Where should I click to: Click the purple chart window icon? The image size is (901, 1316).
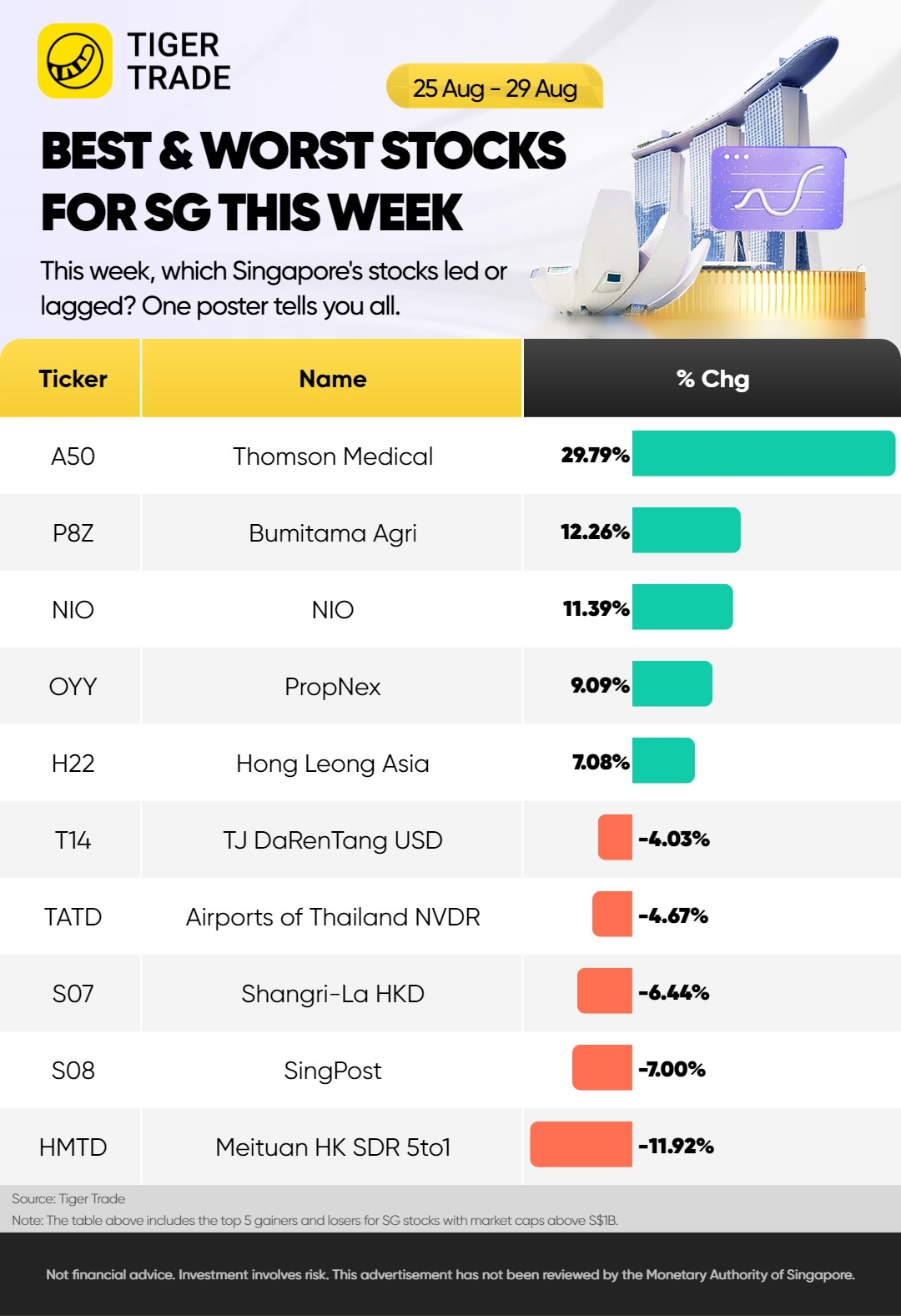click(778, 189)
